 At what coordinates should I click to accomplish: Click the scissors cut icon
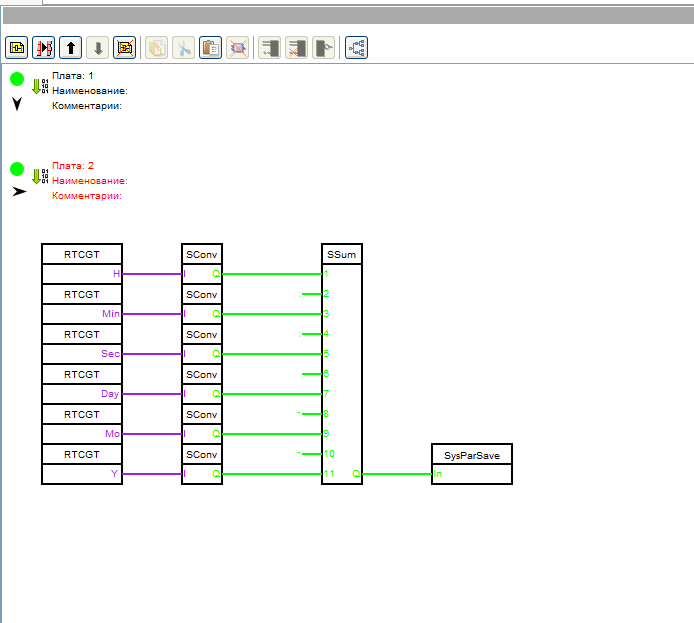click(x=183, y=47)
